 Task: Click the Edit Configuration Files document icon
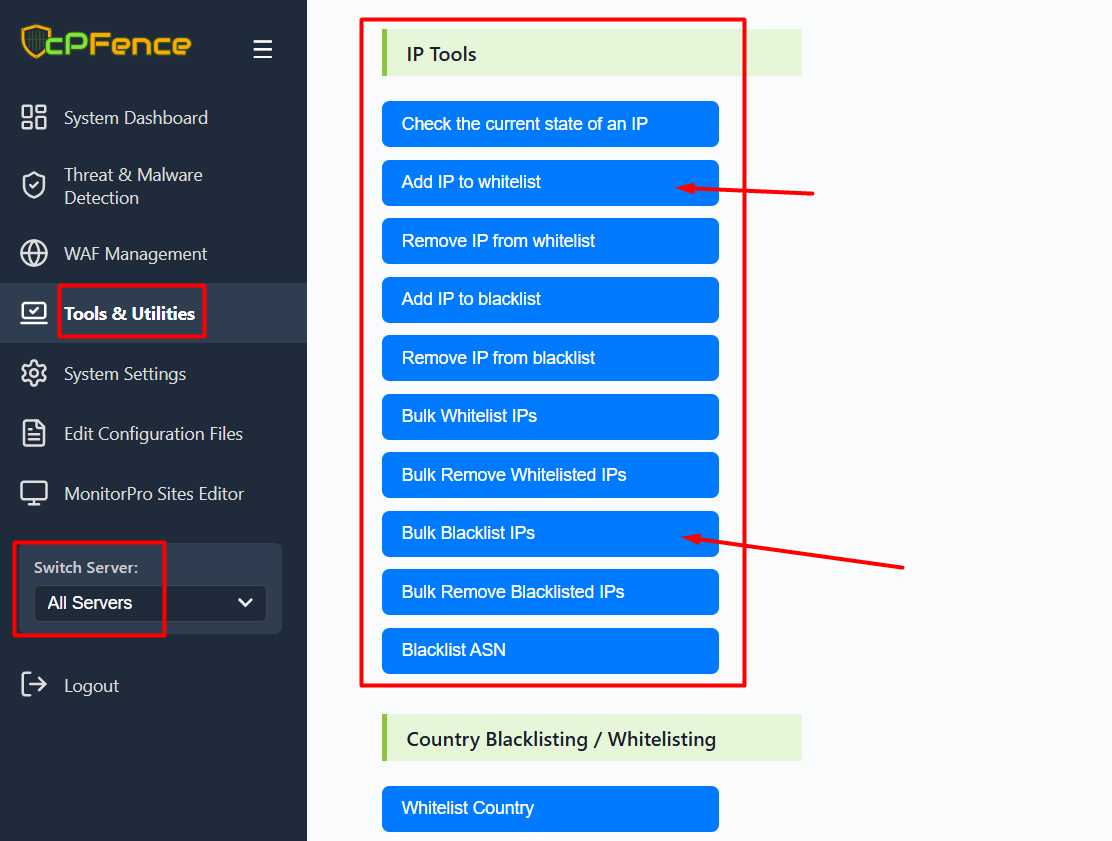(x=34, y=434)
